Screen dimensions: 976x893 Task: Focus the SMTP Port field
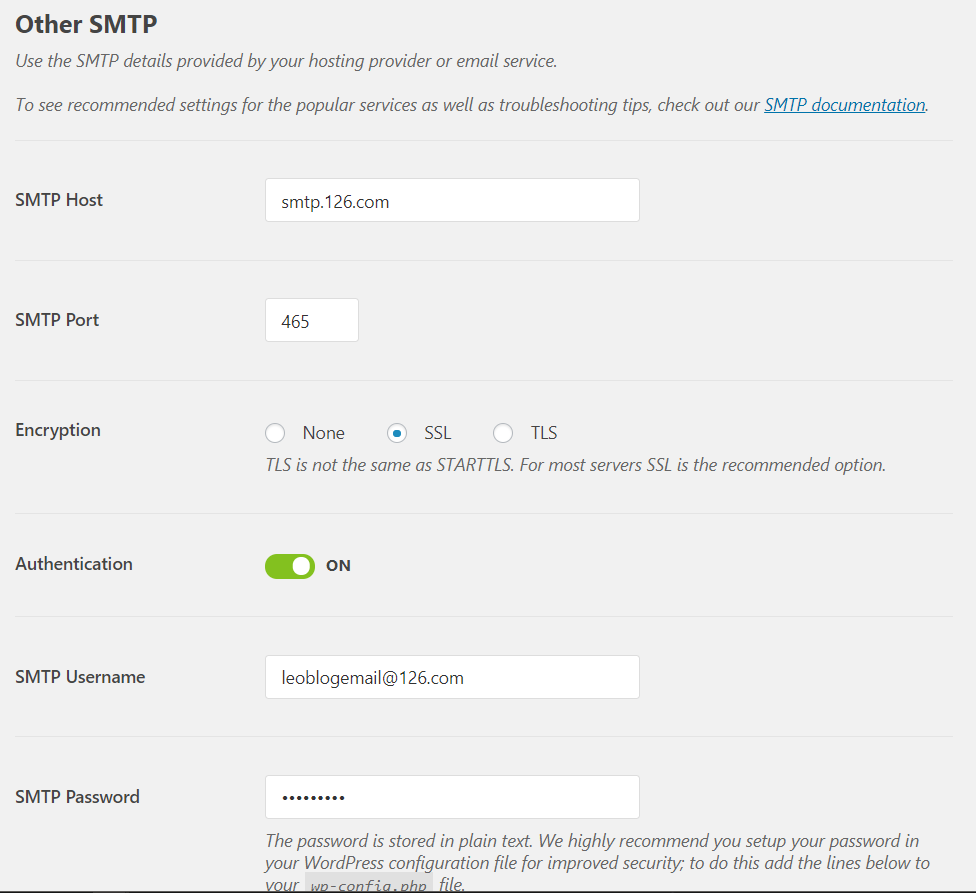311,320
